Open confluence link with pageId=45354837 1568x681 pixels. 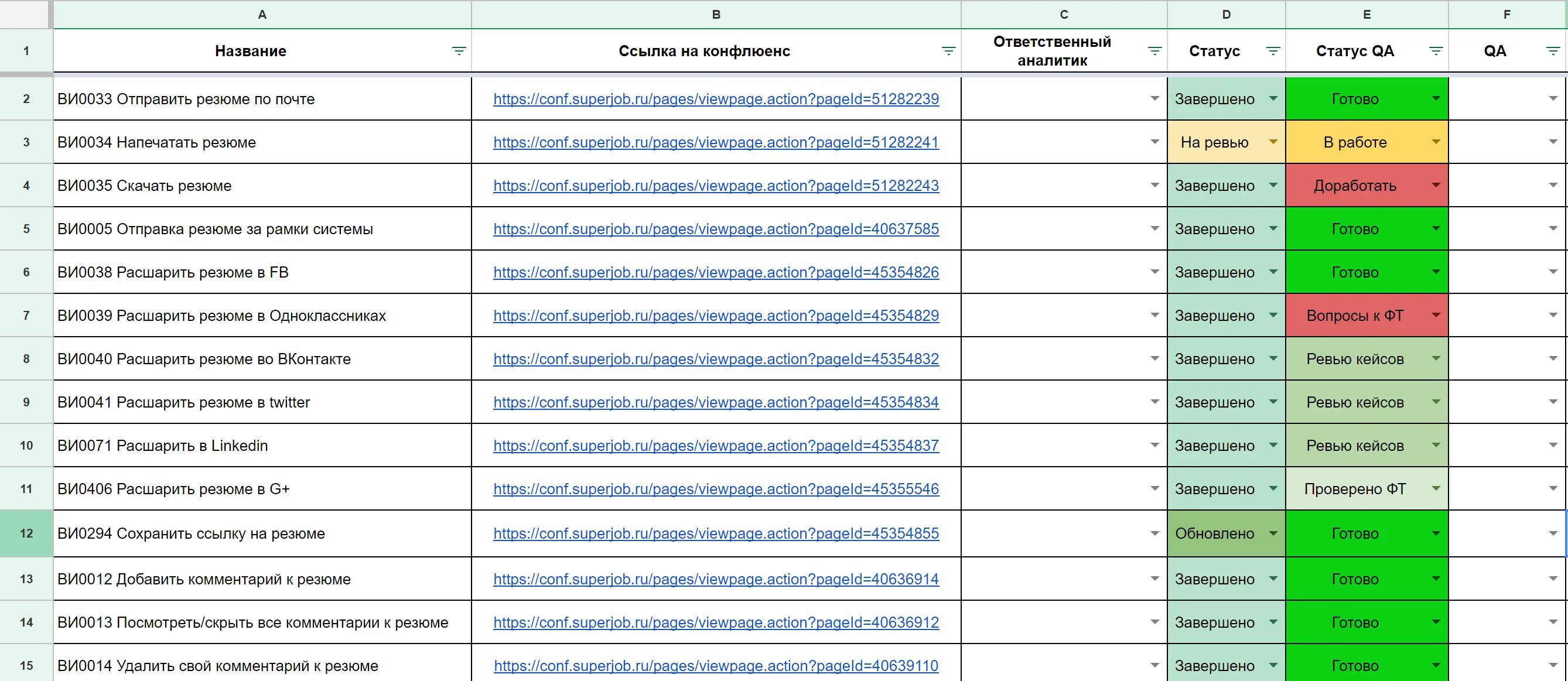coord(716,446)
